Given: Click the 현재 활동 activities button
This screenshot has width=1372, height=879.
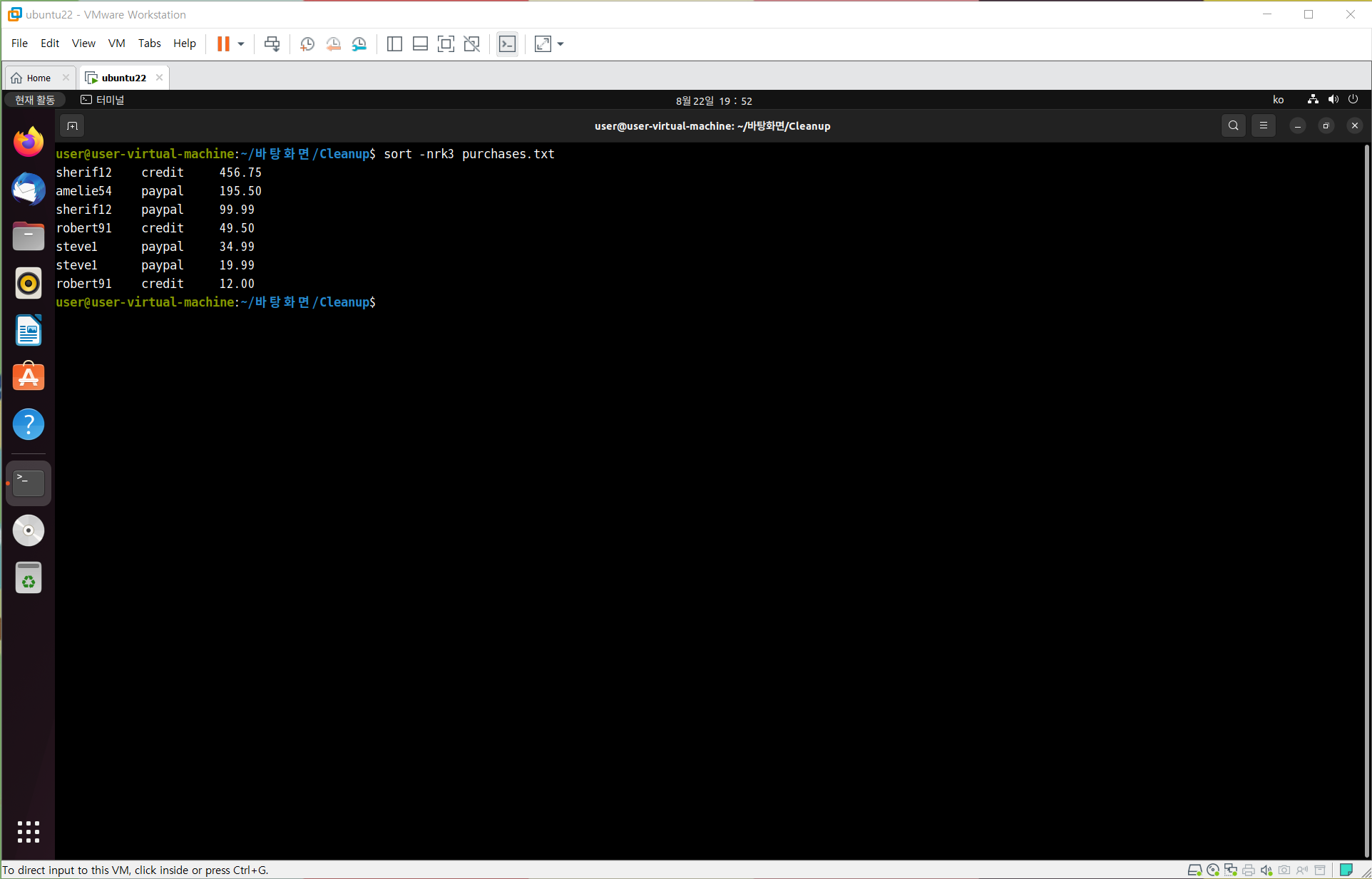Looking at the screenshot, I should (35, 100).
